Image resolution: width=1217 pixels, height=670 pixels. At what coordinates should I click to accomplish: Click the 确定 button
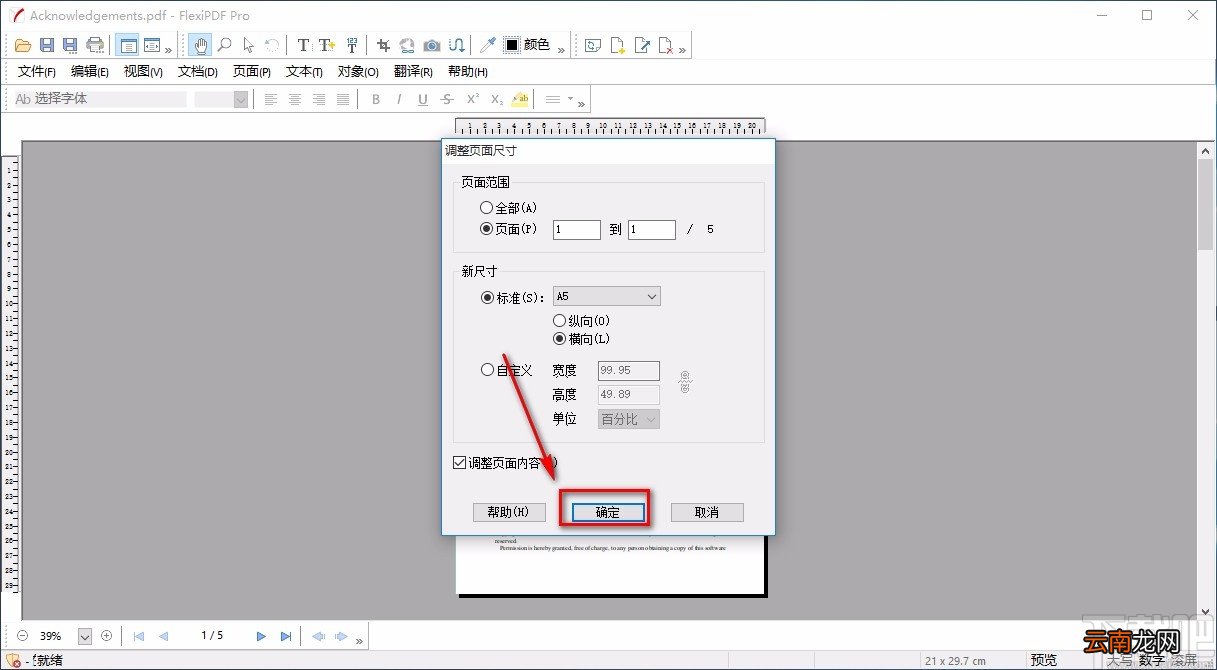(x=608, y=512)
